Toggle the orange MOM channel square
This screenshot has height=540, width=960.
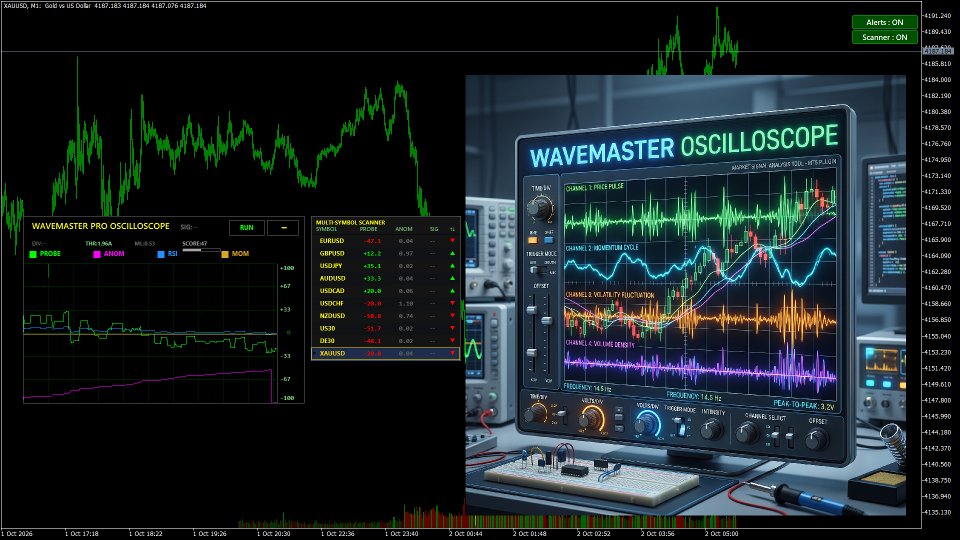225,254
